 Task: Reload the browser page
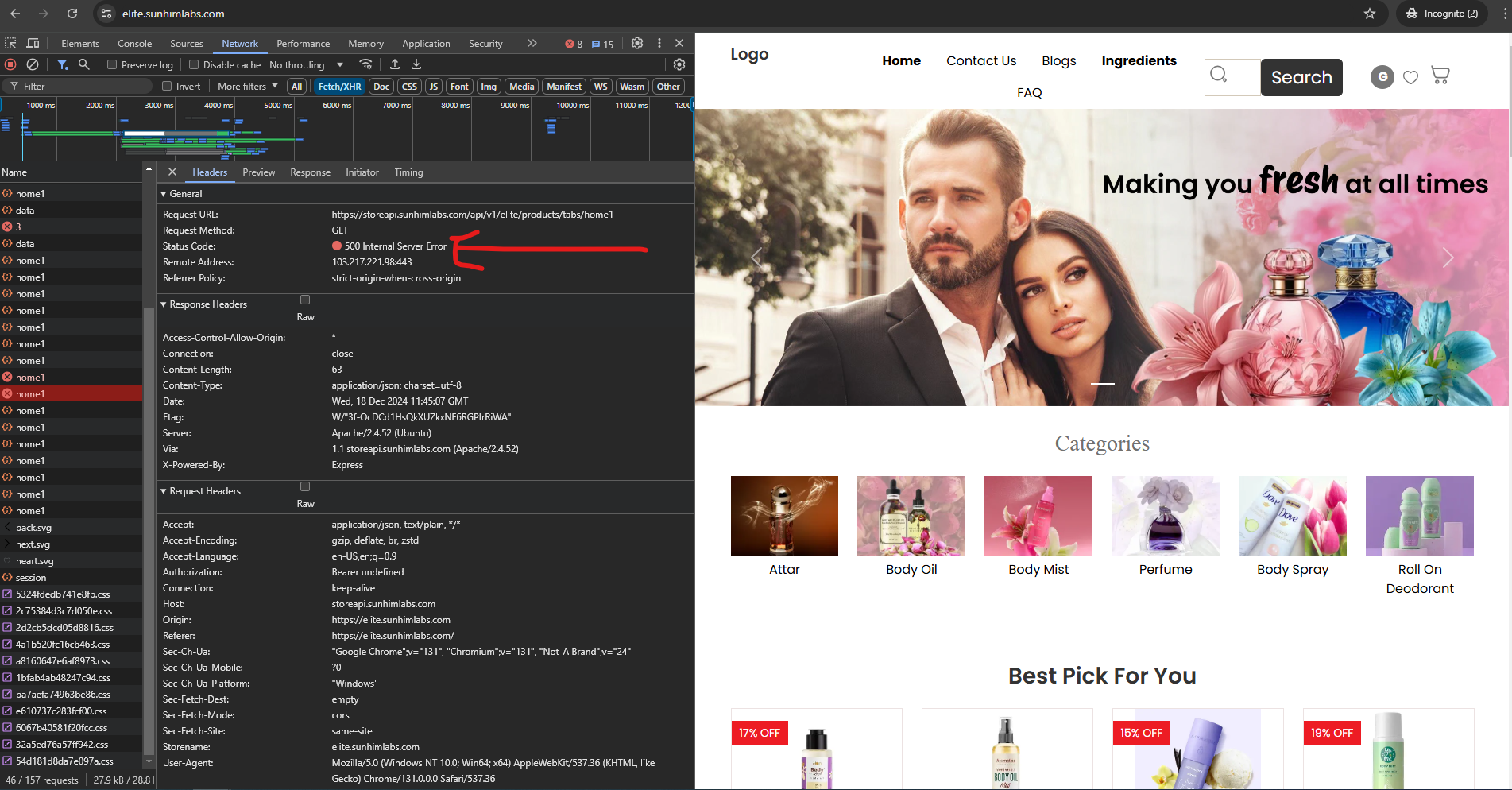(x=72, y=14)
